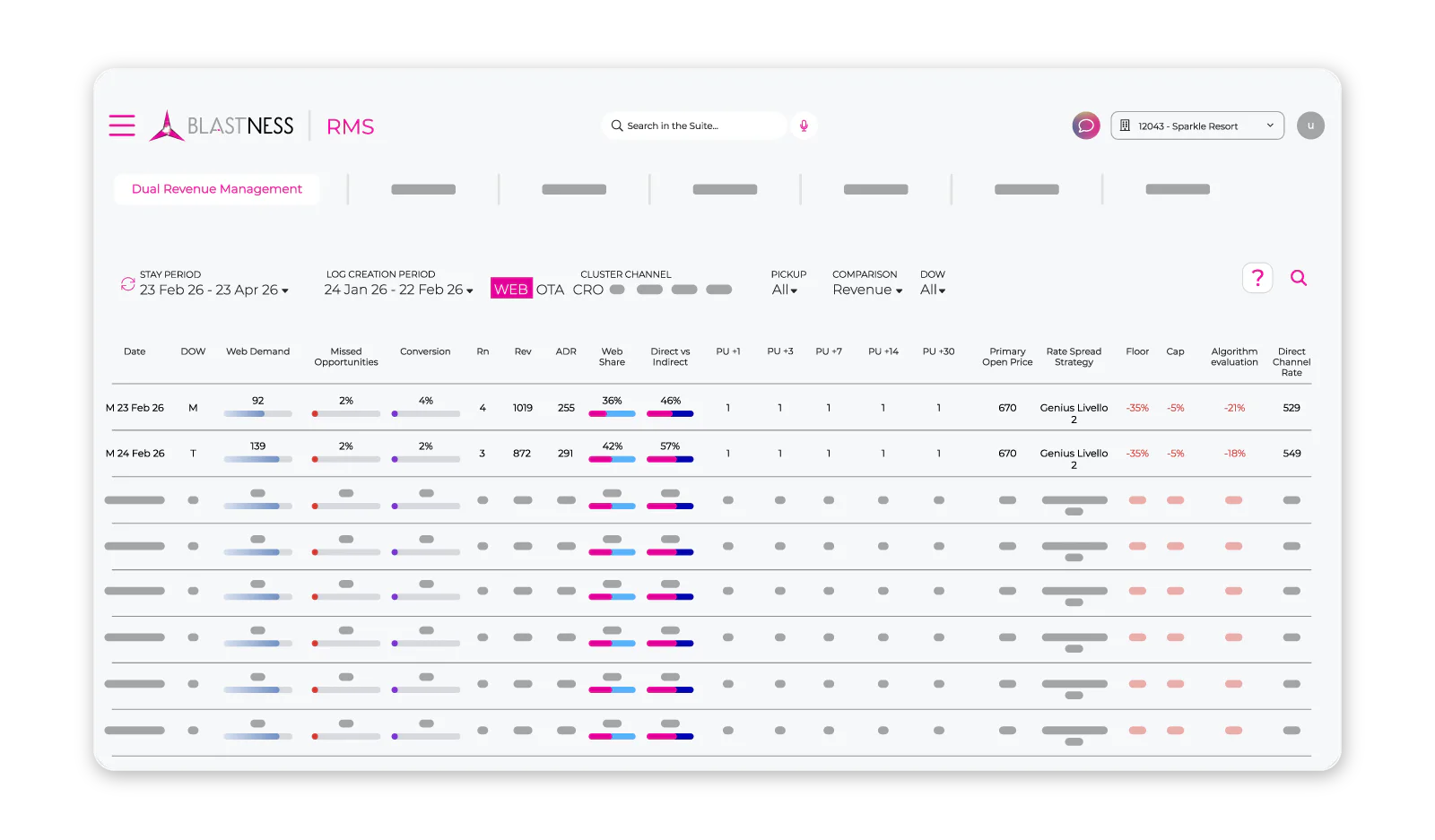The image size is (1435, 840).
Task: Sort by the Date column header
Action: [135, 351]
